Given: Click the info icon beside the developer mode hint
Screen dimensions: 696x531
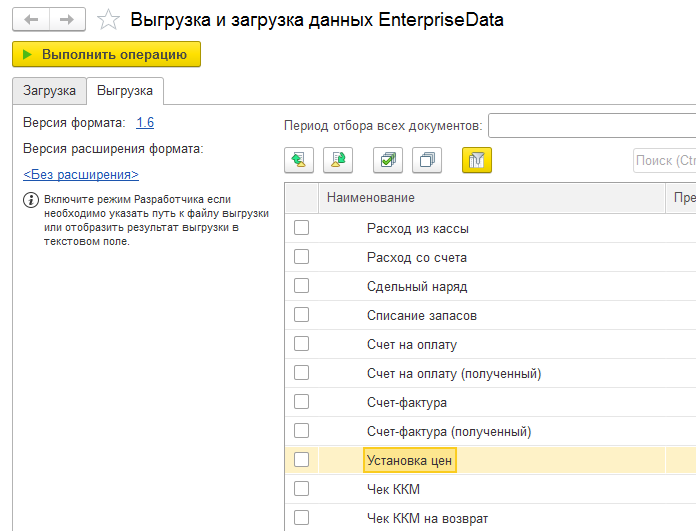Looking at the screenshot, I should coord(31,200).
